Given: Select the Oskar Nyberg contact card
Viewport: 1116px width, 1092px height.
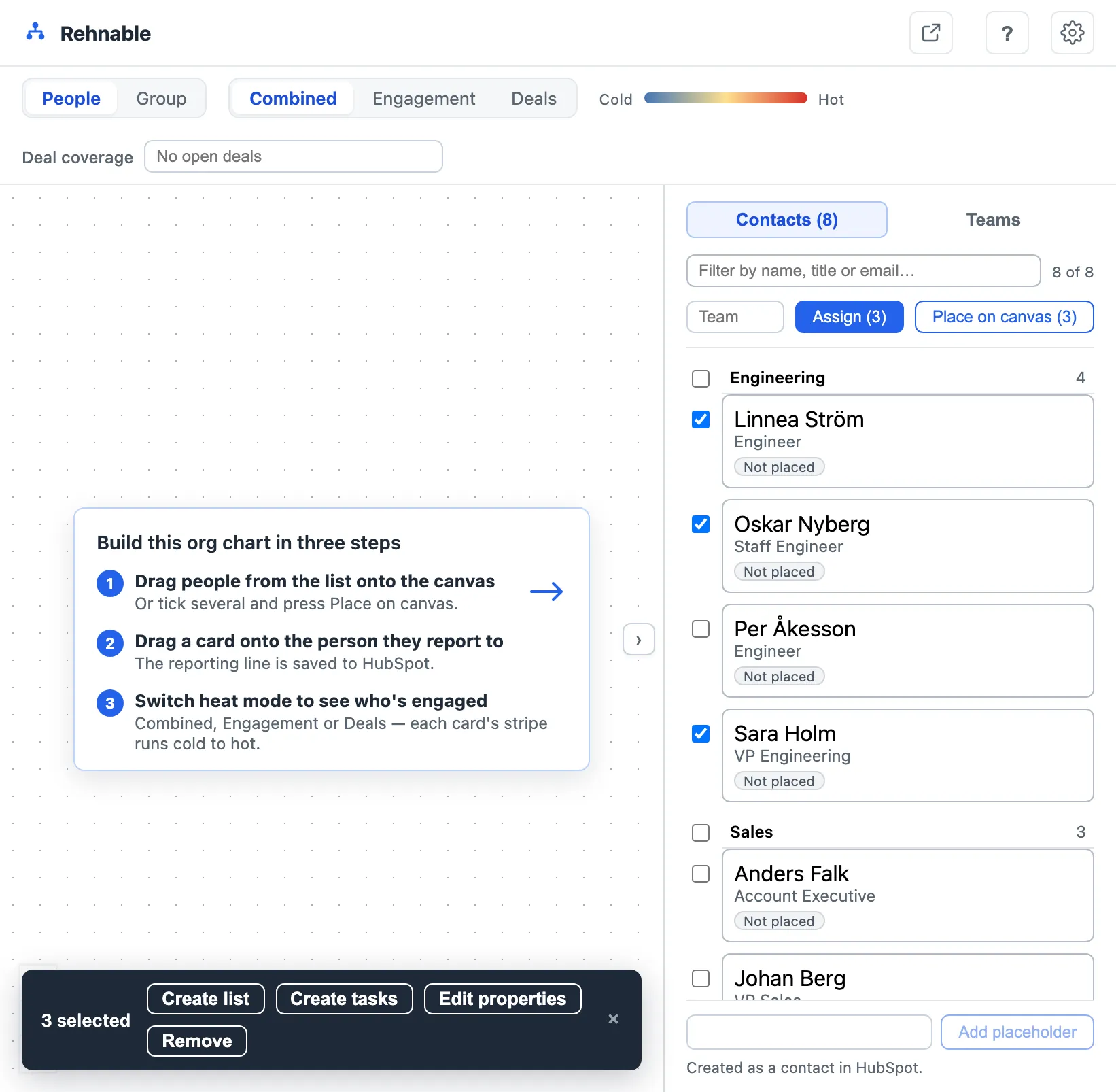Looking at the screenshot, I should click(x=908, y=546).
